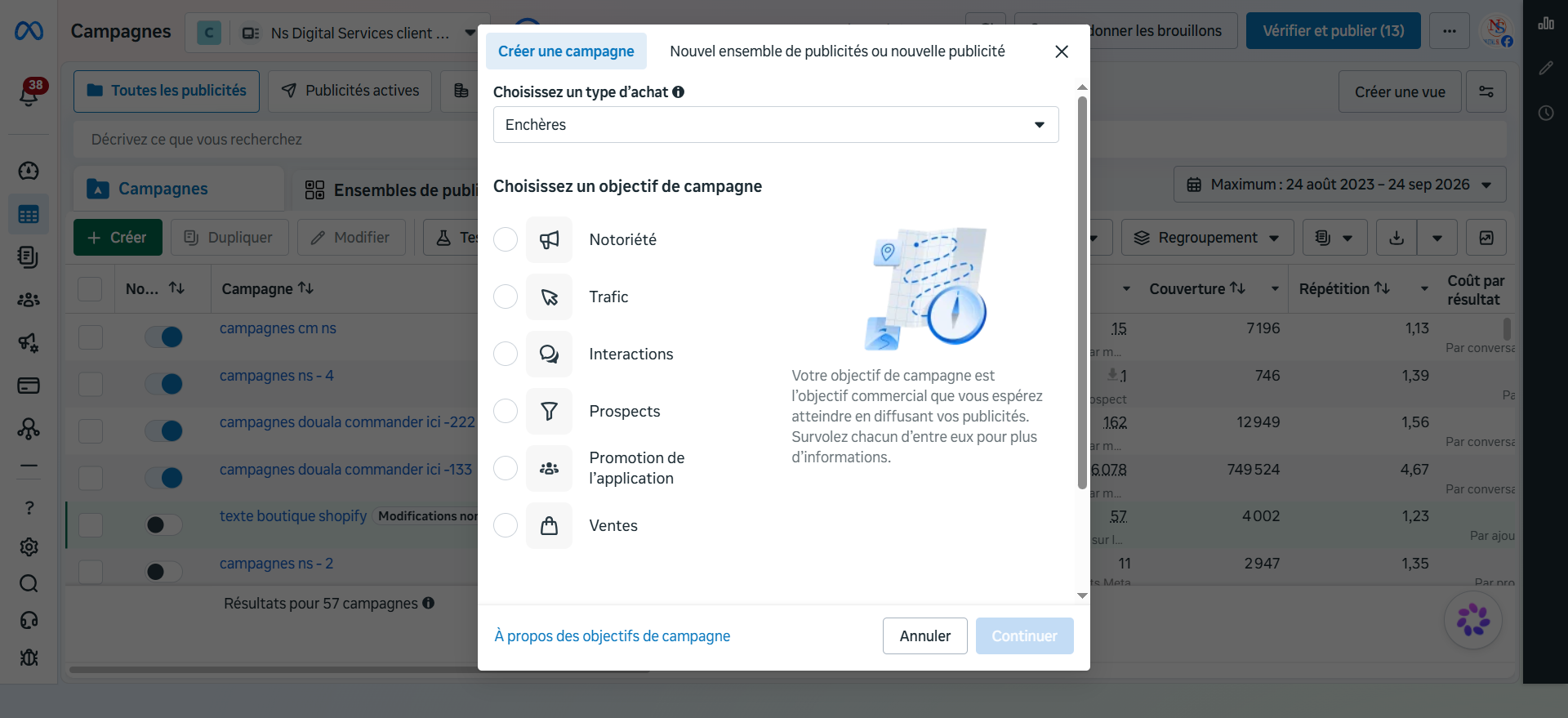1568x718 pixels.
Task: Switch to Nouvel ensemble de publicités tab
Action: pos(837,51)
